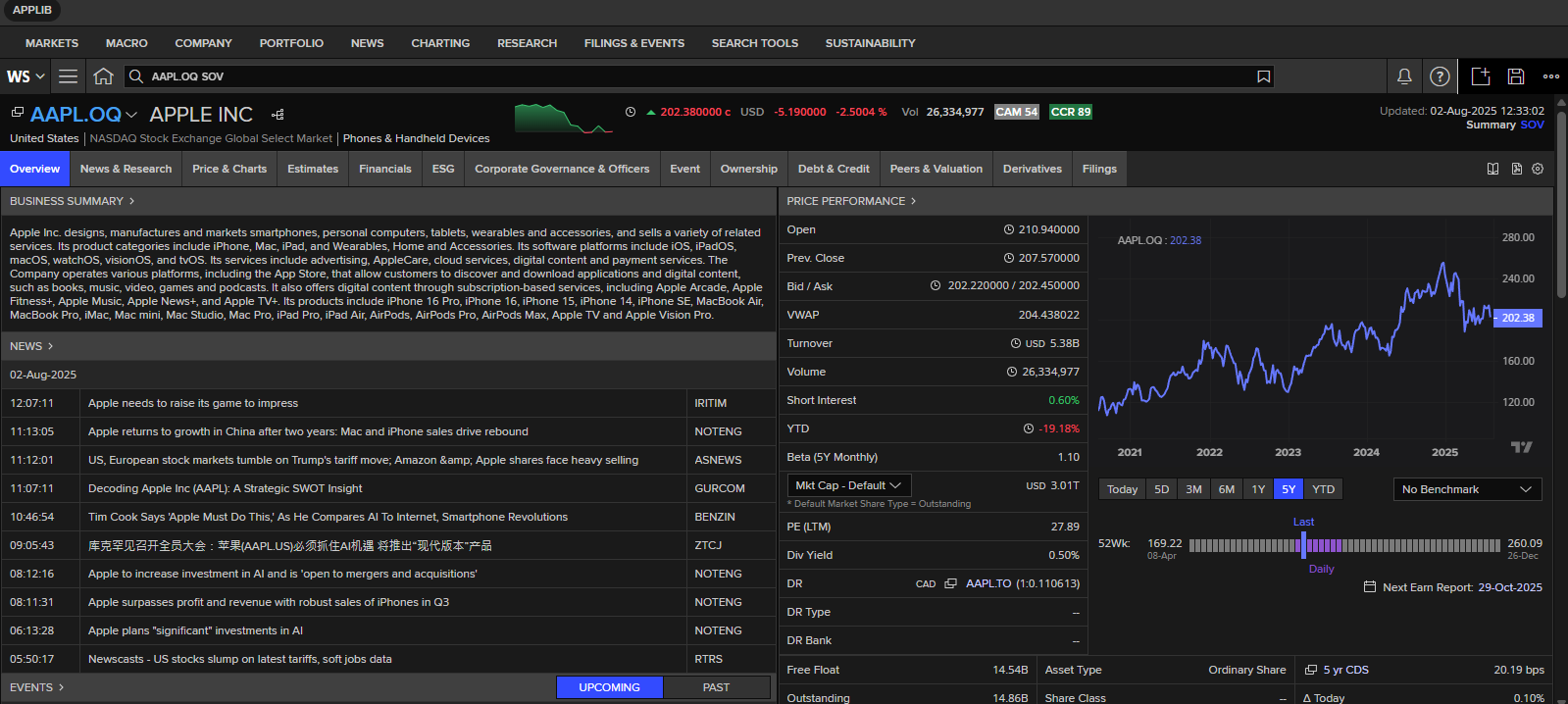Click the 52Wk range bar near the 169.22 low
This screenshot has height=704, width=1568.
[1193, 545]
